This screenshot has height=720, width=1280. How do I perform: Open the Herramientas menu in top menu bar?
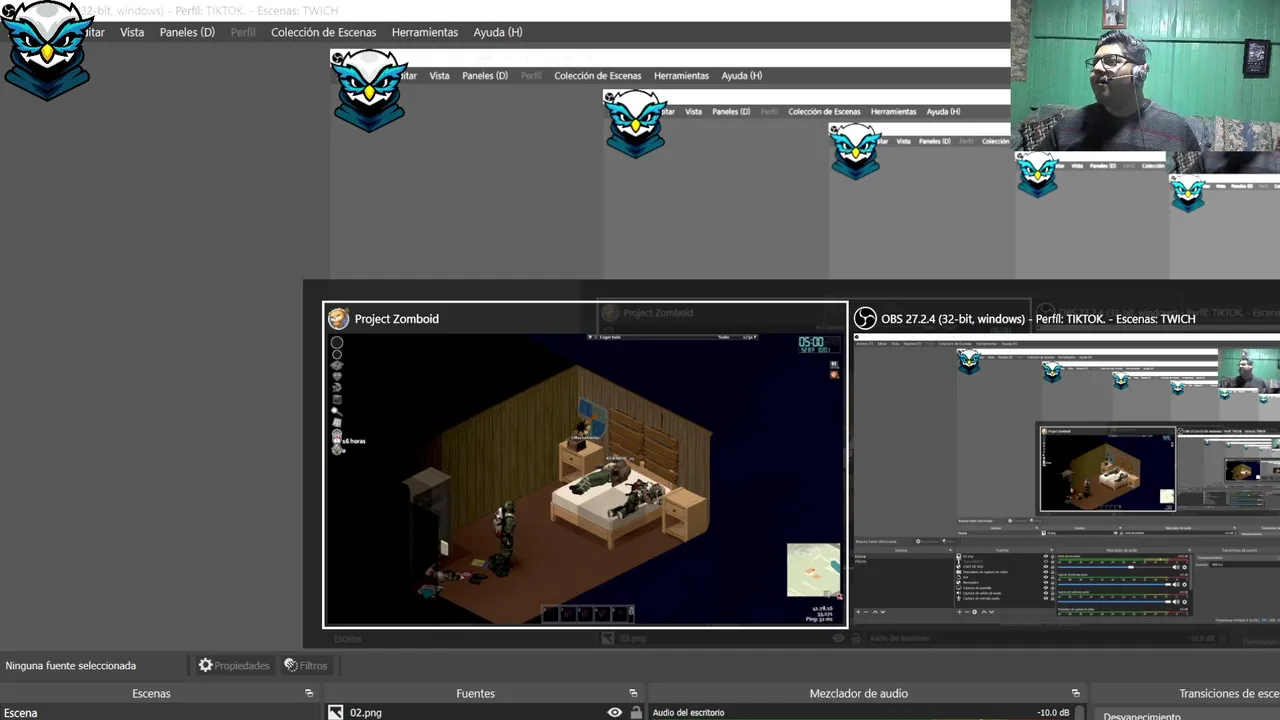[425, 32]
